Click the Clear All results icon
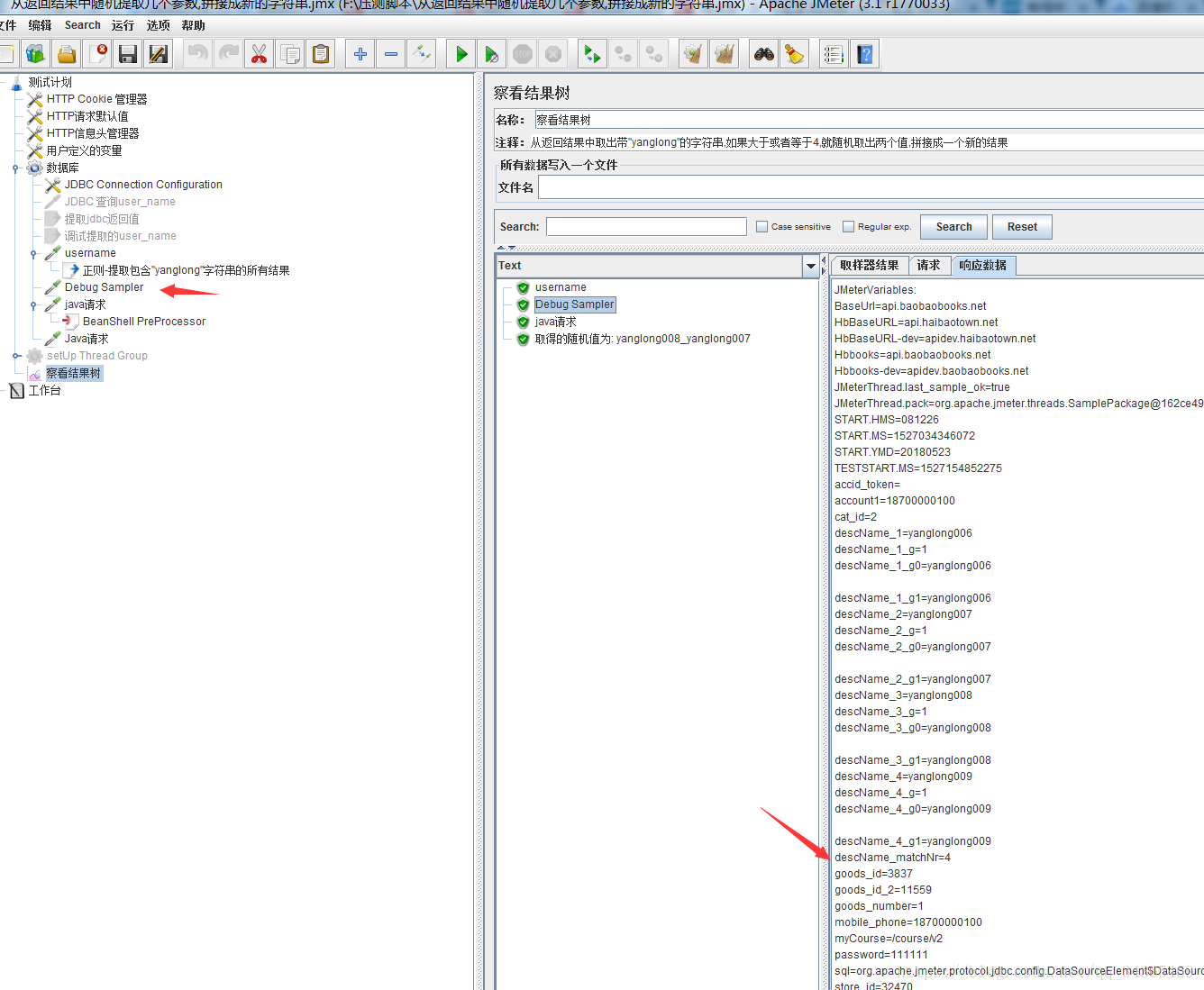Viewport: 1204px width, 990px height. tap(725, 54)
